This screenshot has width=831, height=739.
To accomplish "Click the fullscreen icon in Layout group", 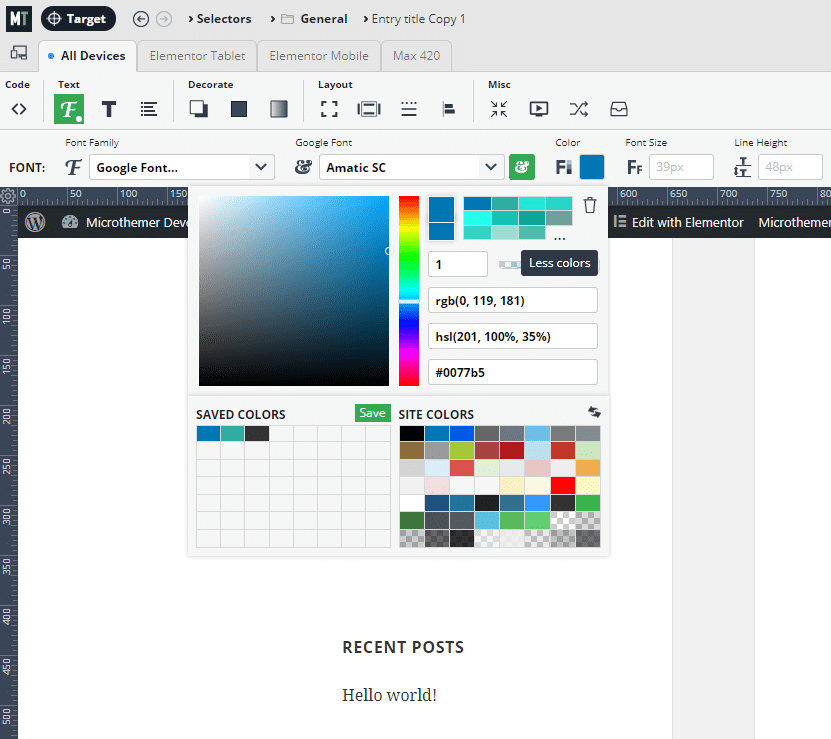I will [329, 109].
